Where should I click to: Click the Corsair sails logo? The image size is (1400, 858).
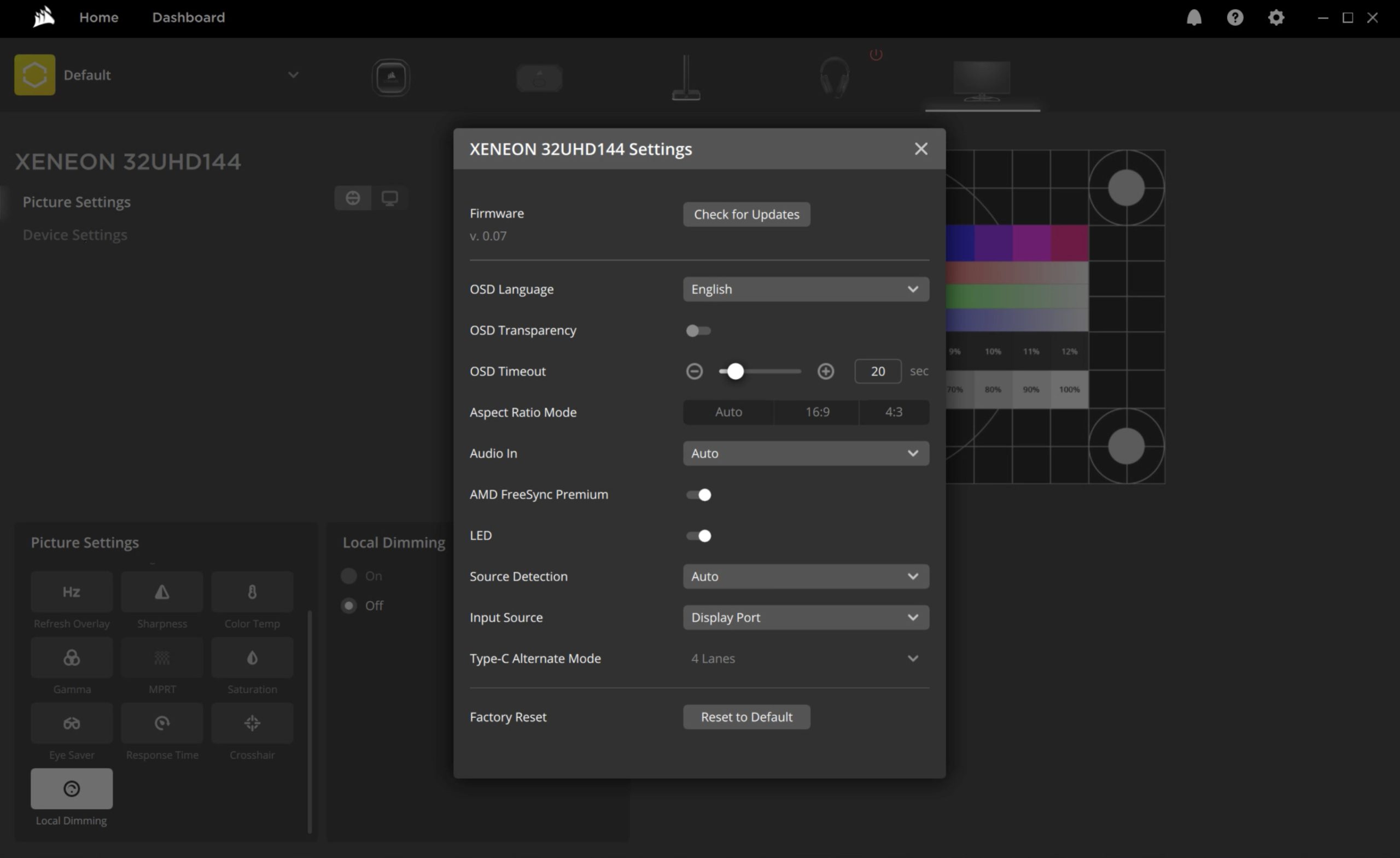coord(43,17)
